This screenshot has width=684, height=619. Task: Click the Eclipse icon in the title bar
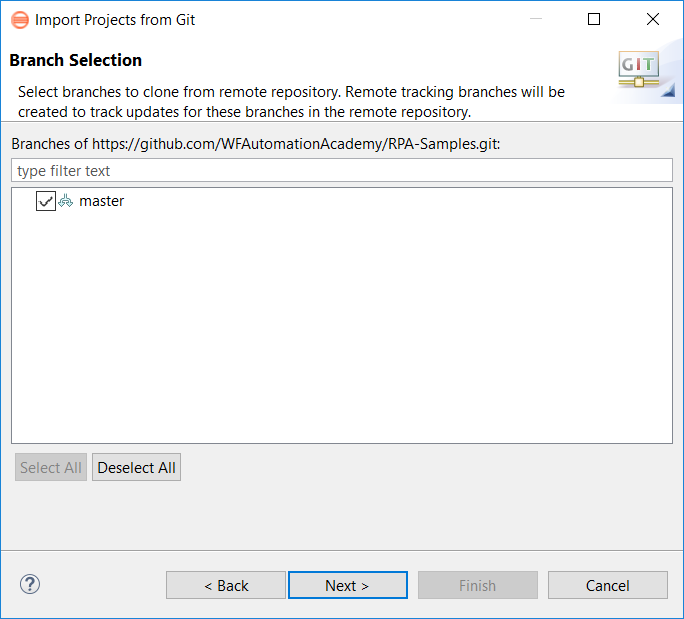[20, 20]
